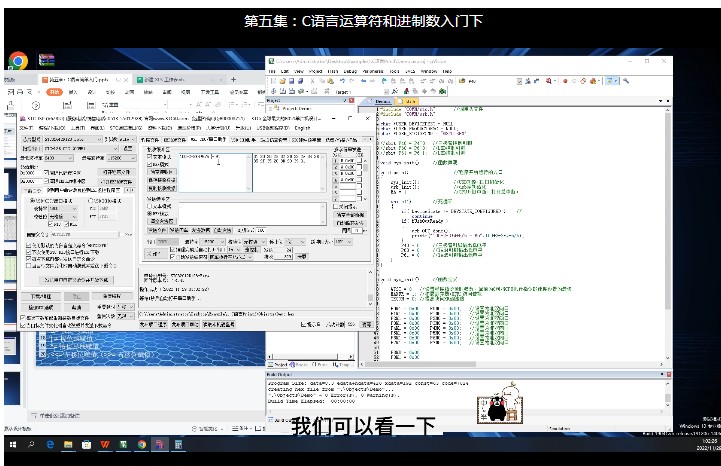Select text mode in STC-ISP send buffer
The height and width of the screenshot is (466, 721).
[x=158, y=206]
